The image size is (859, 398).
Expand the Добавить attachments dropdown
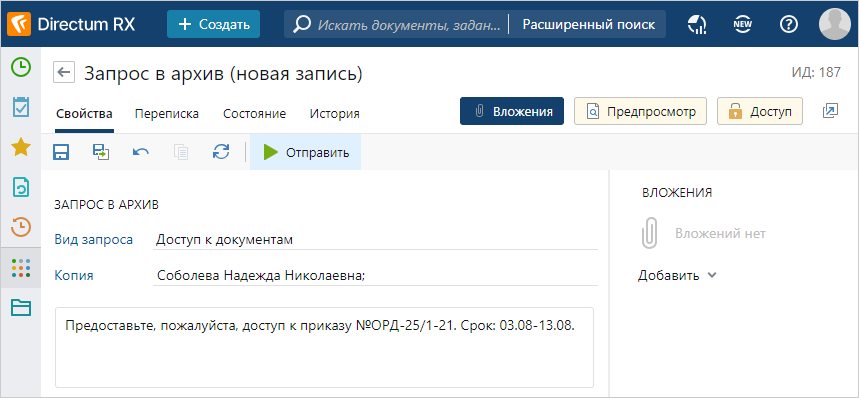[677, 275]
